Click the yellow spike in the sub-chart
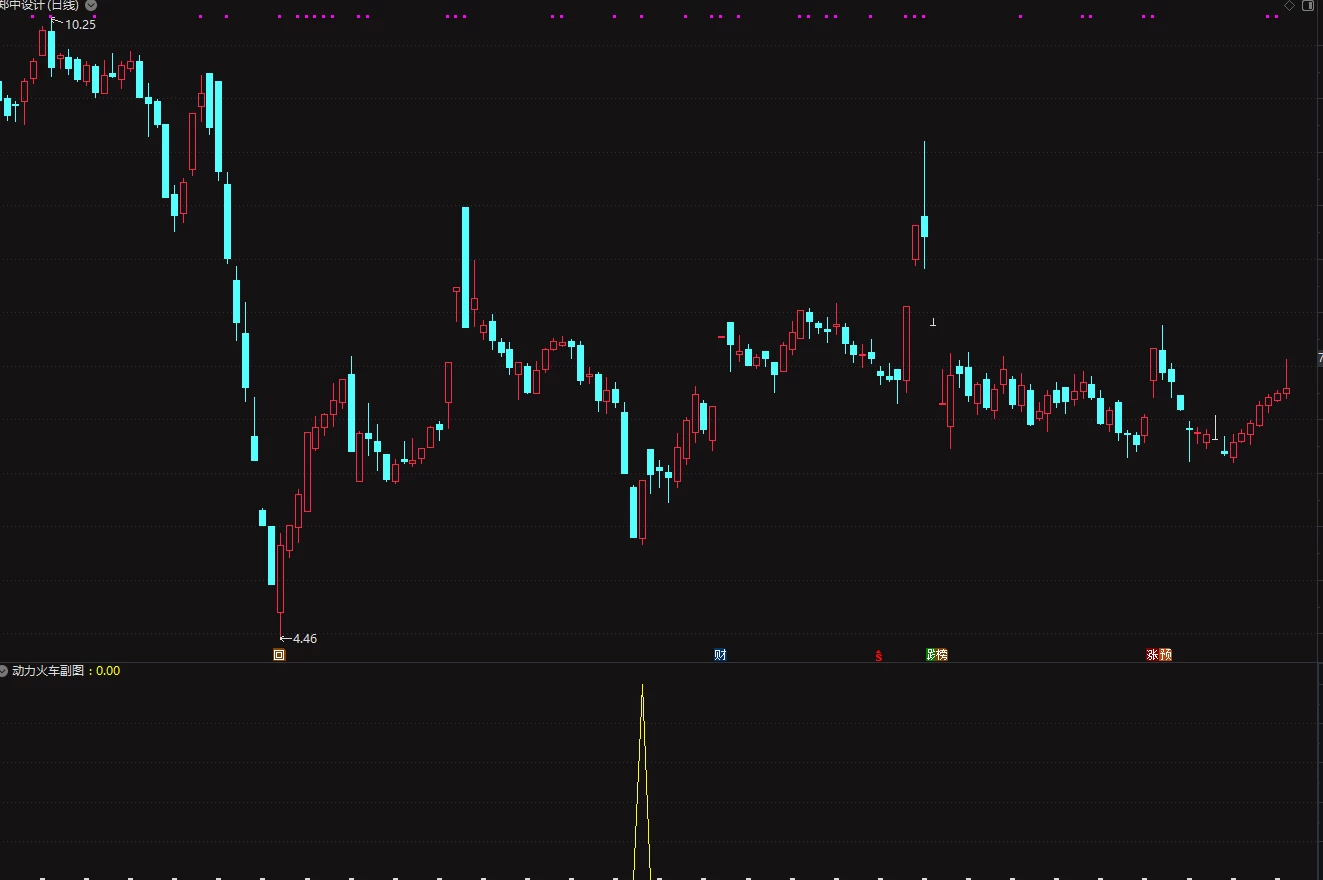1323x880 pixels. 642,780
